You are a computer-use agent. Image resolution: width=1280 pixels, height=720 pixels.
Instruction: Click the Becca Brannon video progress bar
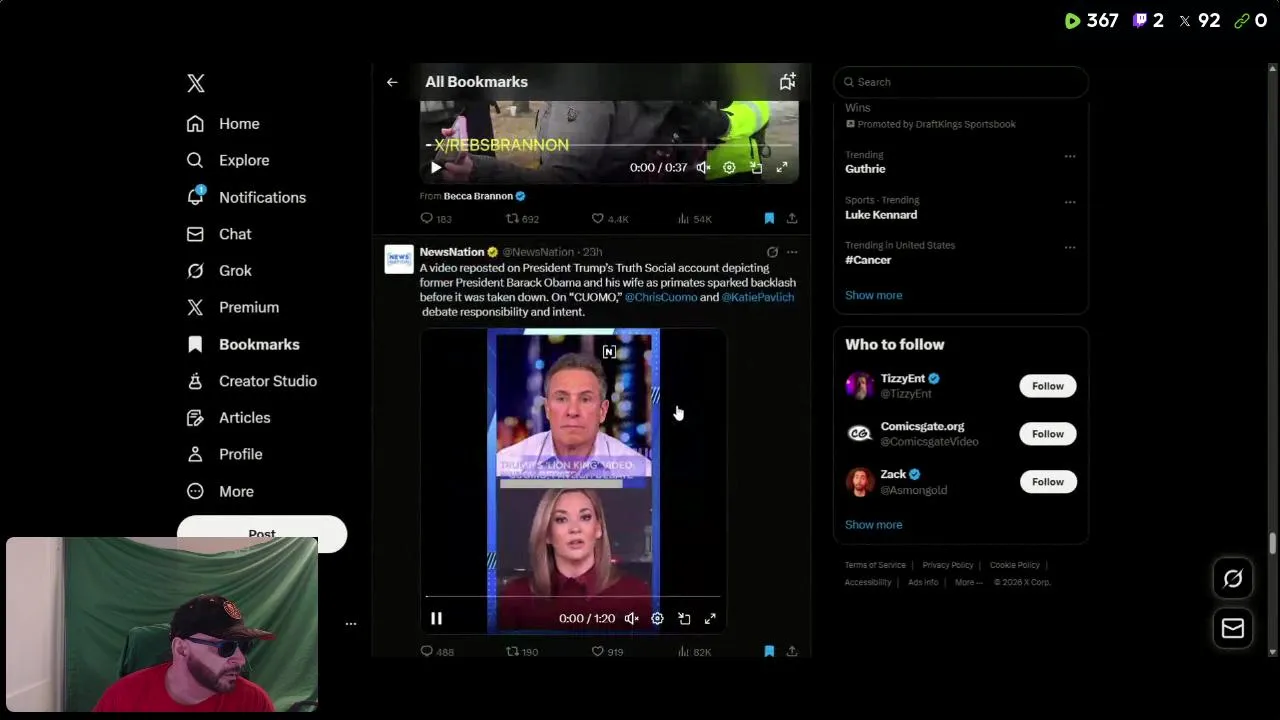[x=609, y=146]
